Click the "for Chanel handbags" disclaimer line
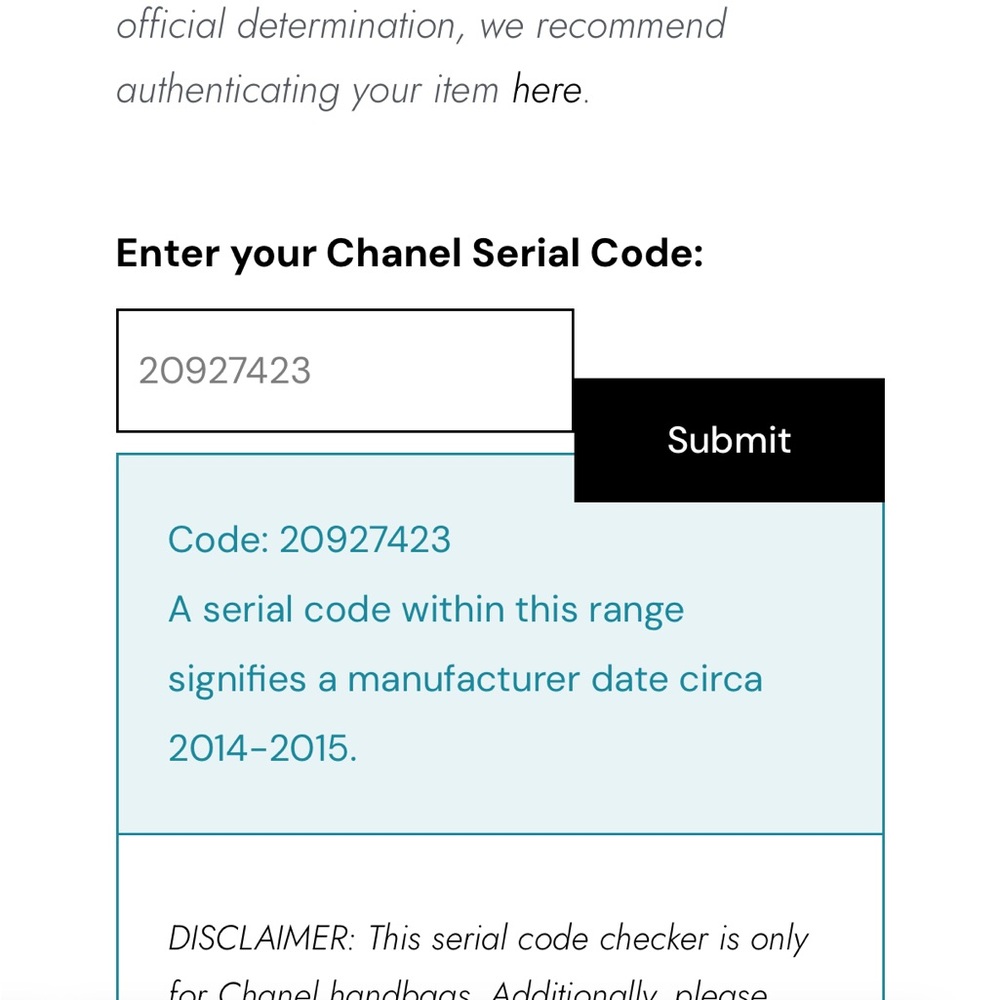The height and width of the screenshot is (1000, 1000). click(320, 990)
